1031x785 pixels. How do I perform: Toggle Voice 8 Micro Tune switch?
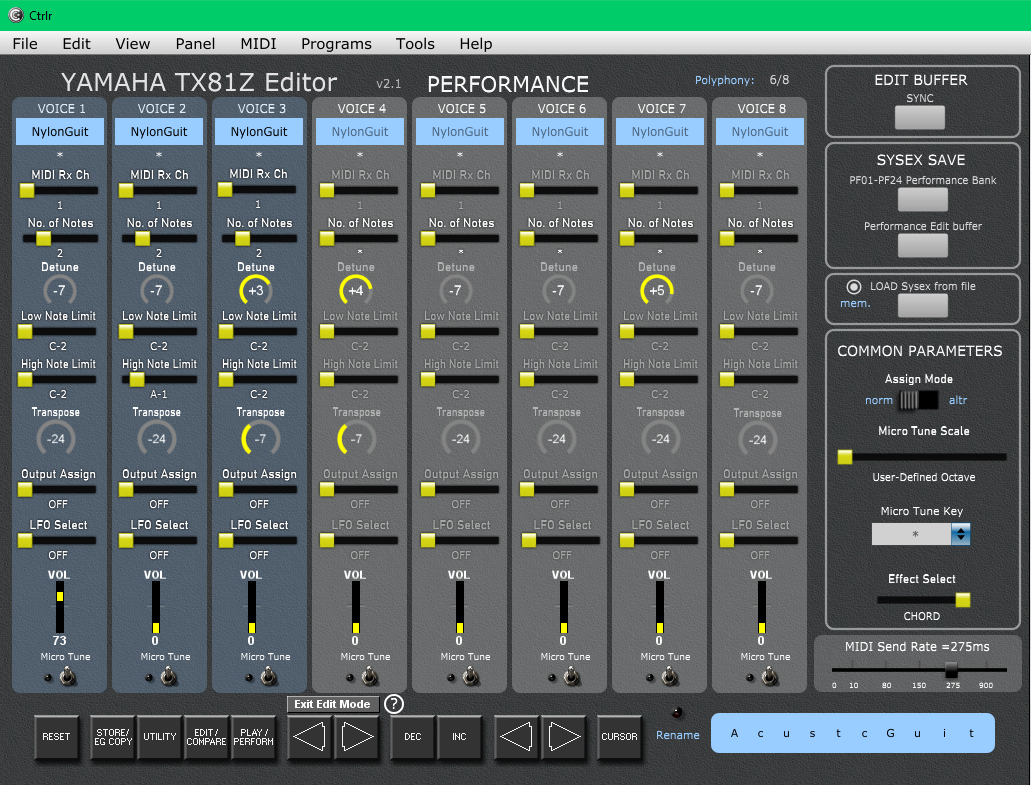[x=769, y=676]
